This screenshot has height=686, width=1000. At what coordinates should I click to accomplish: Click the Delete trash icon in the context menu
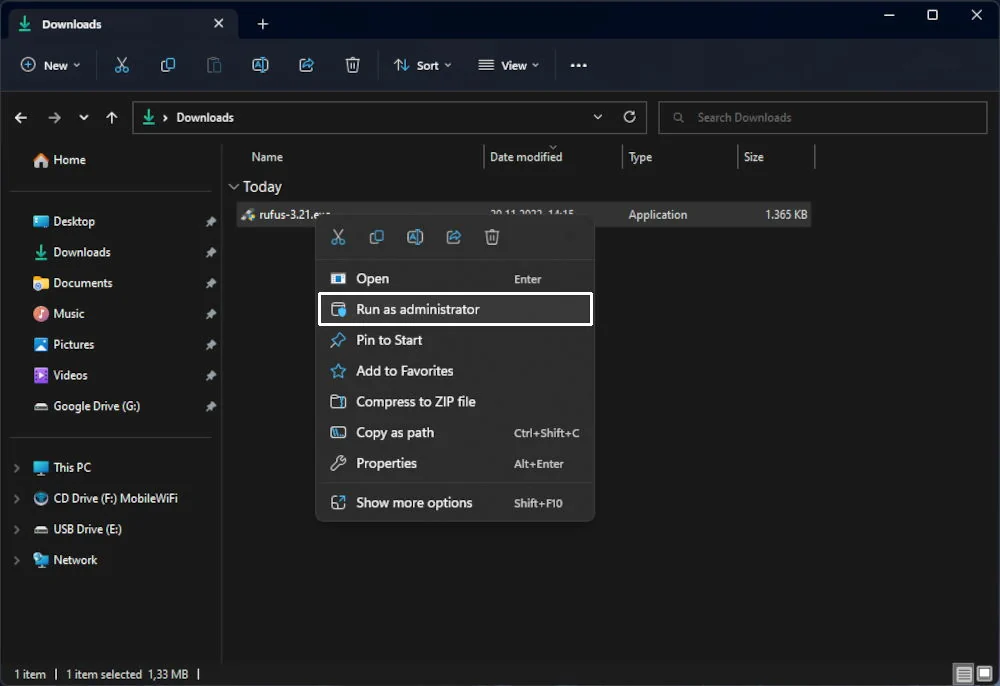(x=492, y=237)
